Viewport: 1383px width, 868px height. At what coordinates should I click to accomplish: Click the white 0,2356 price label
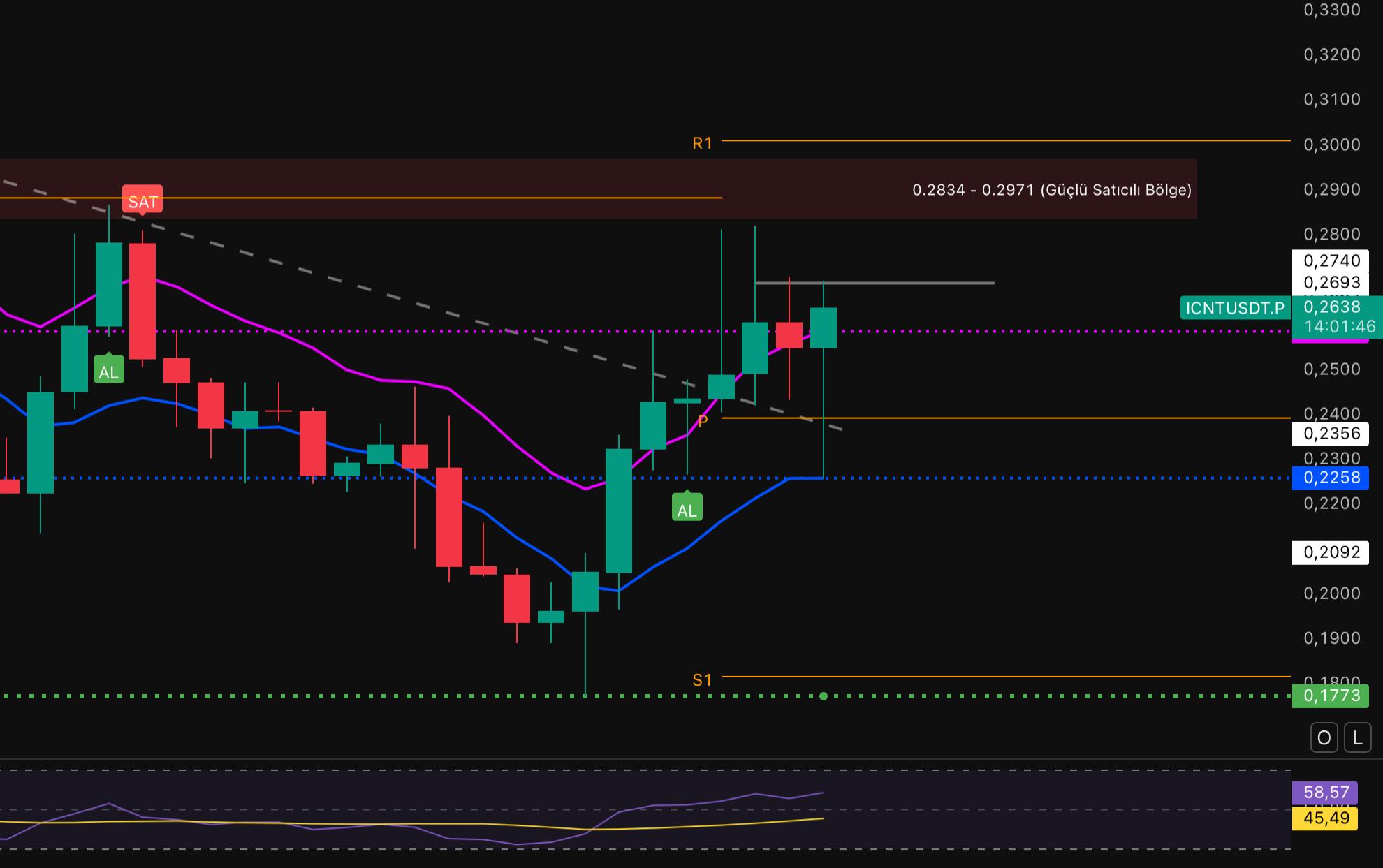[x=1330, y=434]
